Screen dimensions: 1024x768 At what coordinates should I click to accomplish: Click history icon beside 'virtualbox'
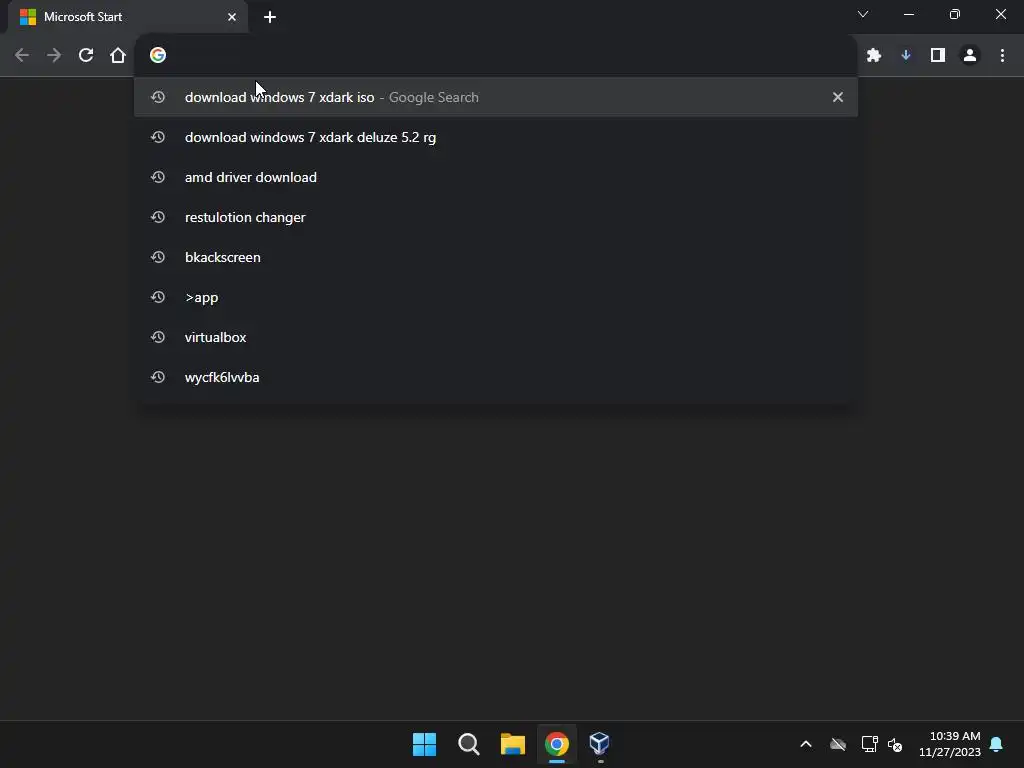[x=157, y=337]
